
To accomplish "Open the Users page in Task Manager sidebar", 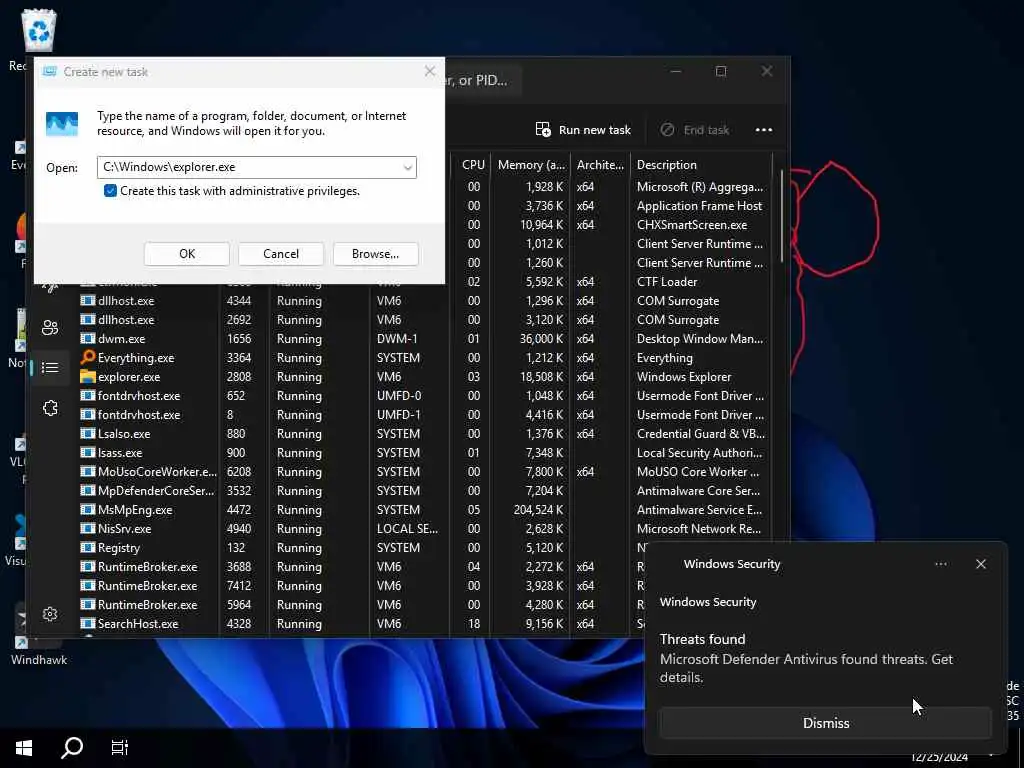I will pos(50,327).
